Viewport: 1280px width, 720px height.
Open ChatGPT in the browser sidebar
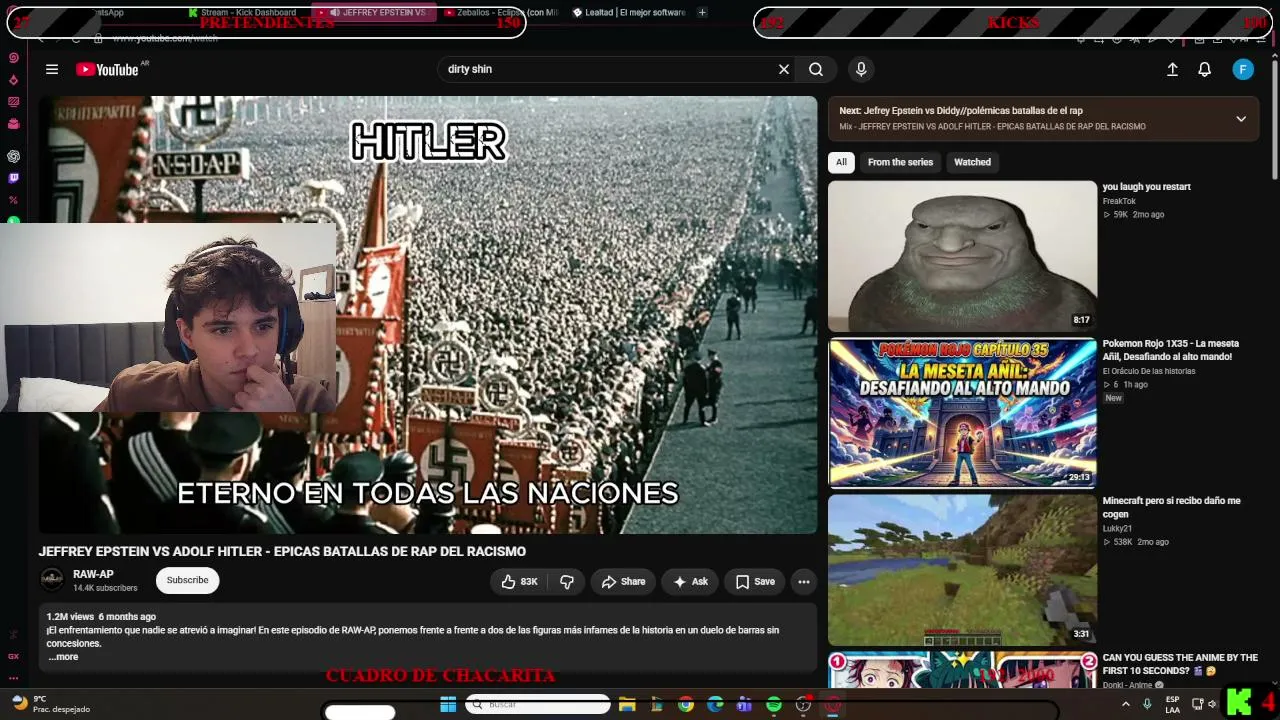(x=13, y=156)
